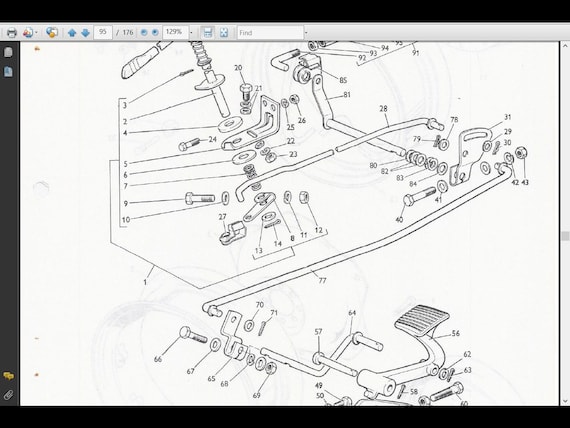This screenshot has height=428, width=570.
Task: Open the zoom percentage dropdown arrow
Action: click(192, 32)
